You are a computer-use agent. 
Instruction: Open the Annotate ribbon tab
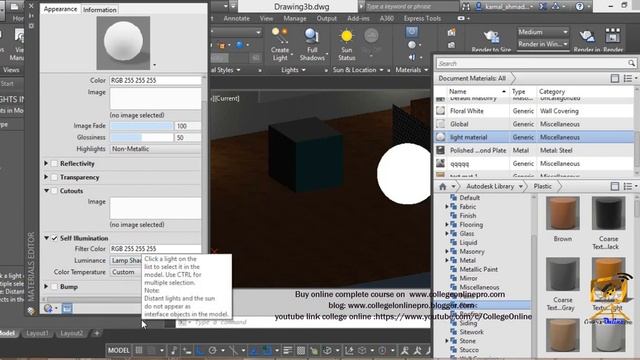click(236, 18)
